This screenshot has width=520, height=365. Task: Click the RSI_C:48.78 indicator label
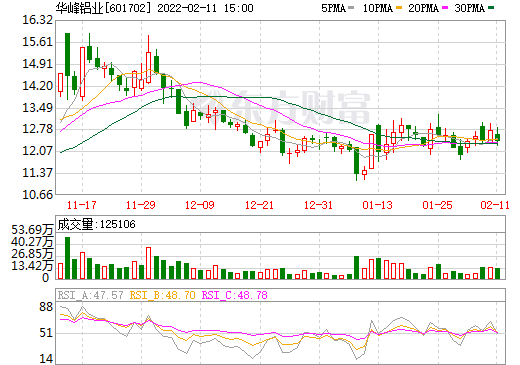[x=235, y=295]
